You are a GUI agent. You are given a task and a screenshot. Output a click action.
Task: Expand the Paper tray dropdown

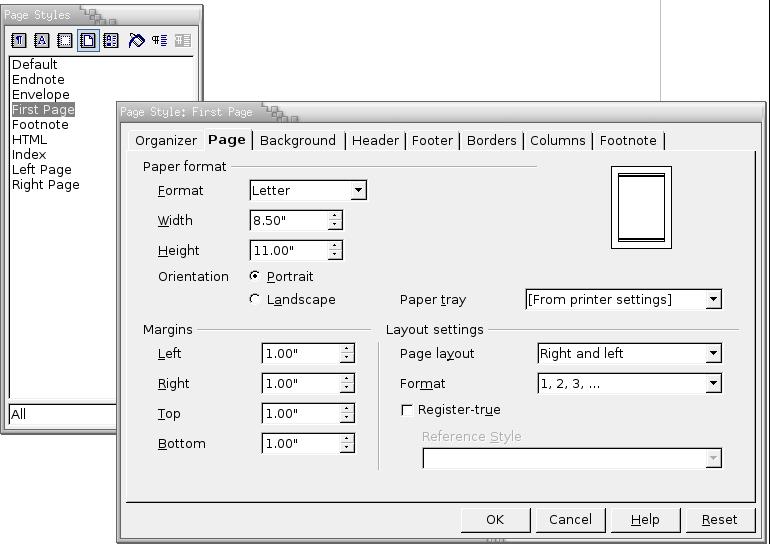tap(712, 300)
